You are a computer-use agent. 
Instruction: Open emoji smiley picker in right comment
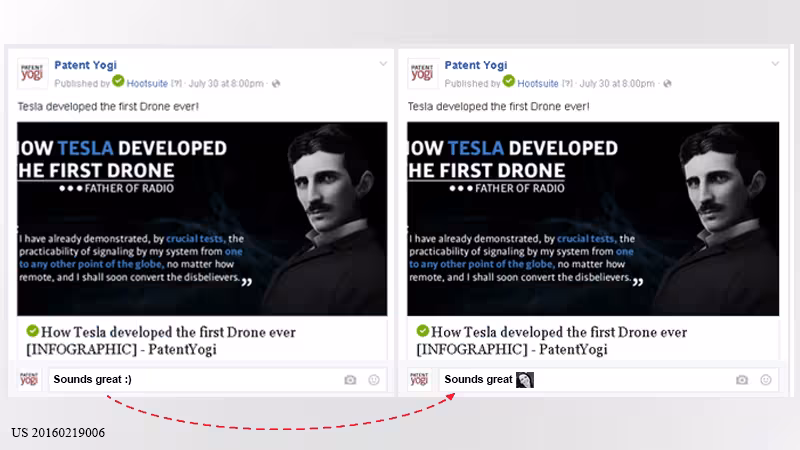pos(766,380)
